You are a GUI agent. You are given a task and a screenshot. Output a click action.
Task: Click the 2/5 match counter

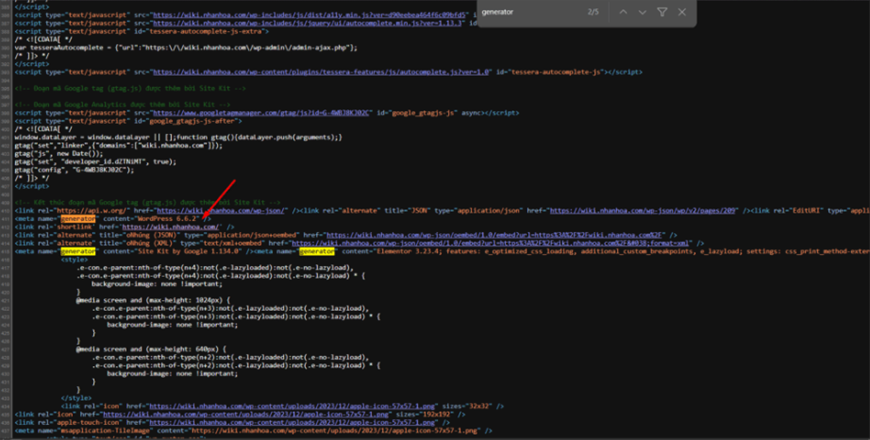click(x=593, y=12)
